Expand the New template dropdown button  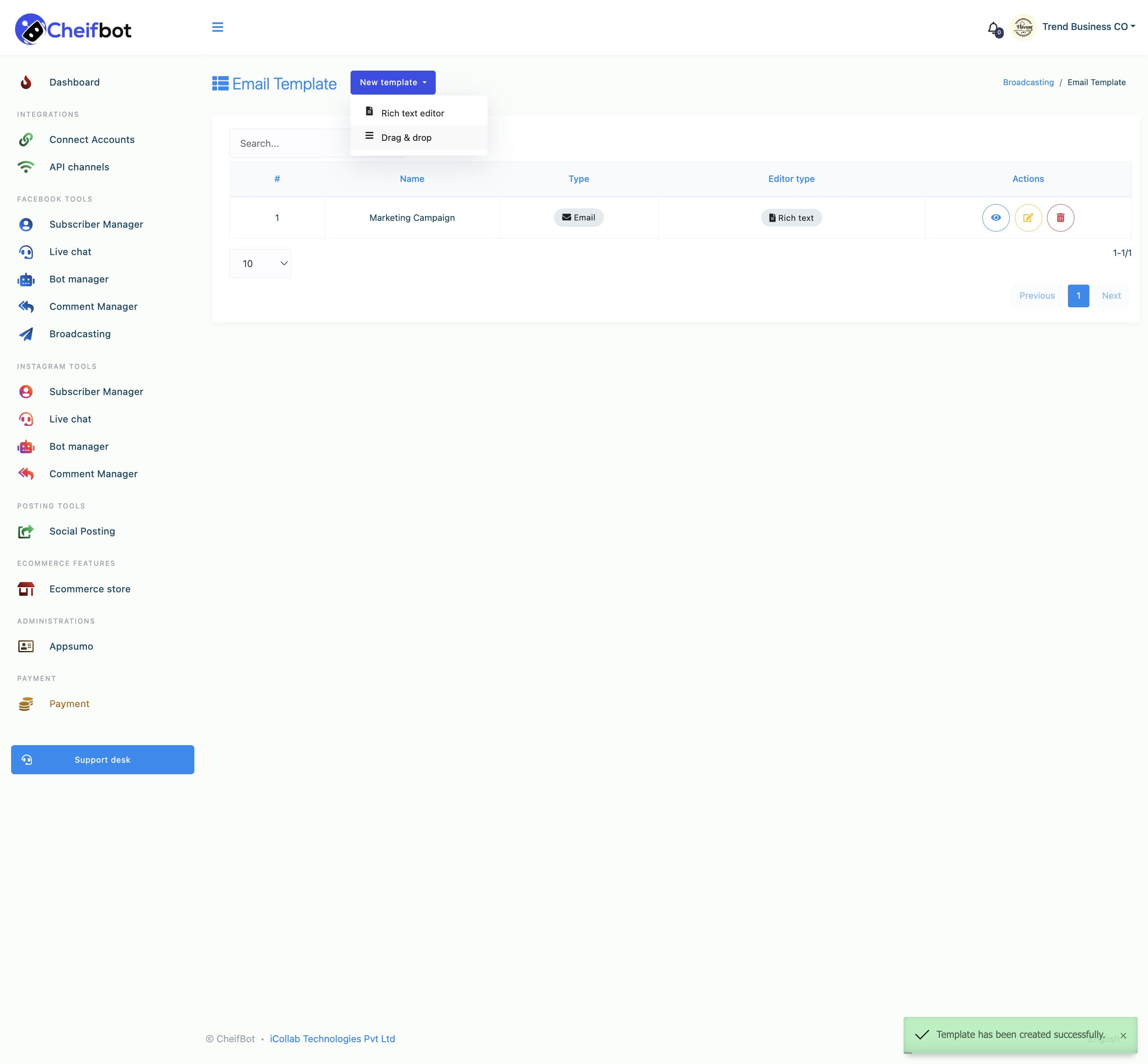pos(392,82)
